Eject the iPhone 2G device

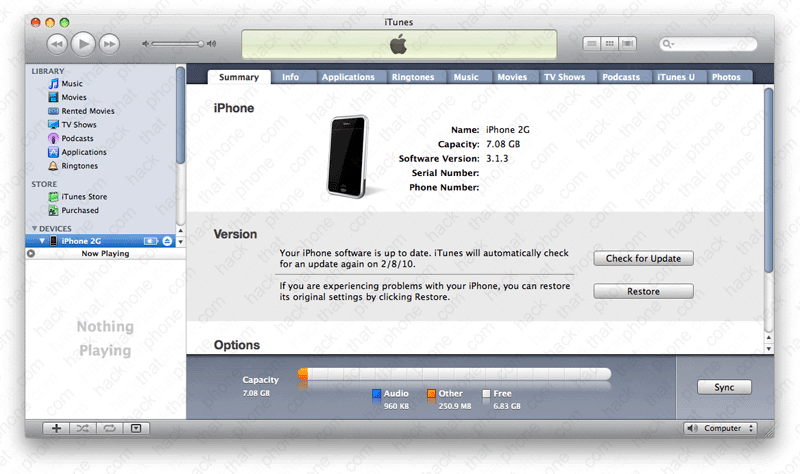click(167, 241)
